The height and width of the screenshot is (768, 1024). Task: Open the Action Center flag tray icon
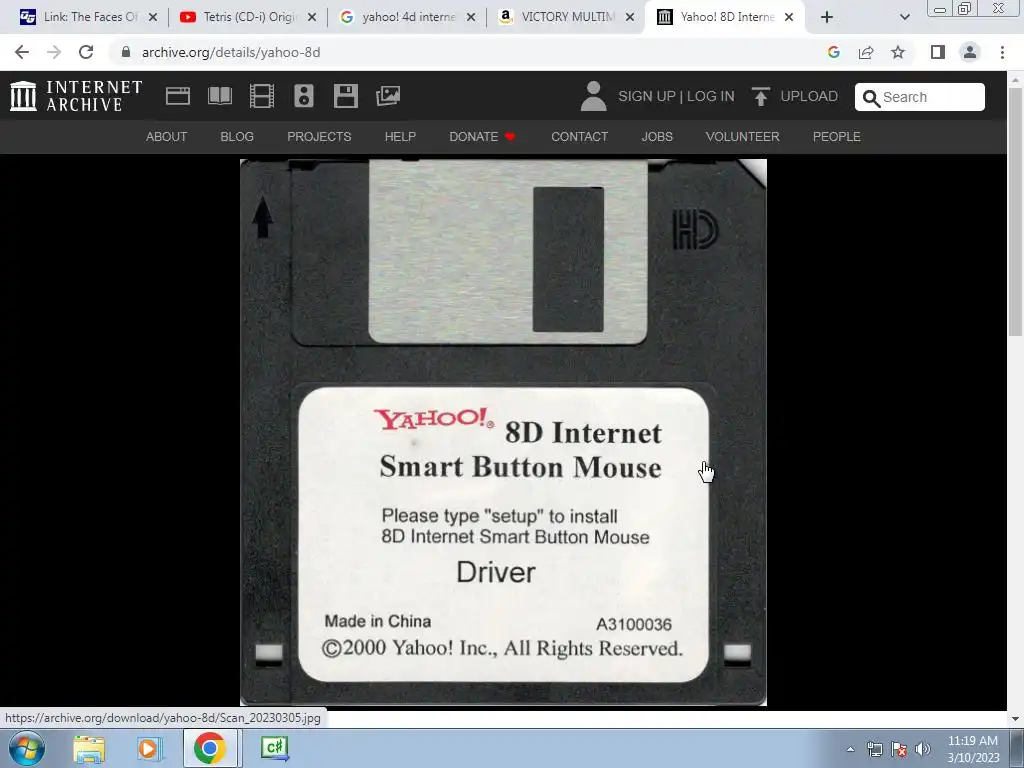tap(899, 749)
